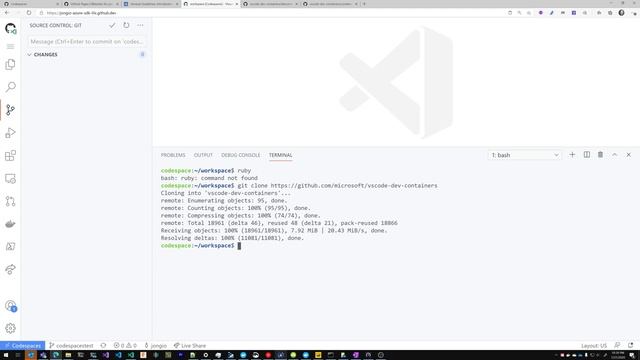Close the terminal panel
640x360 pixels.
629,155
